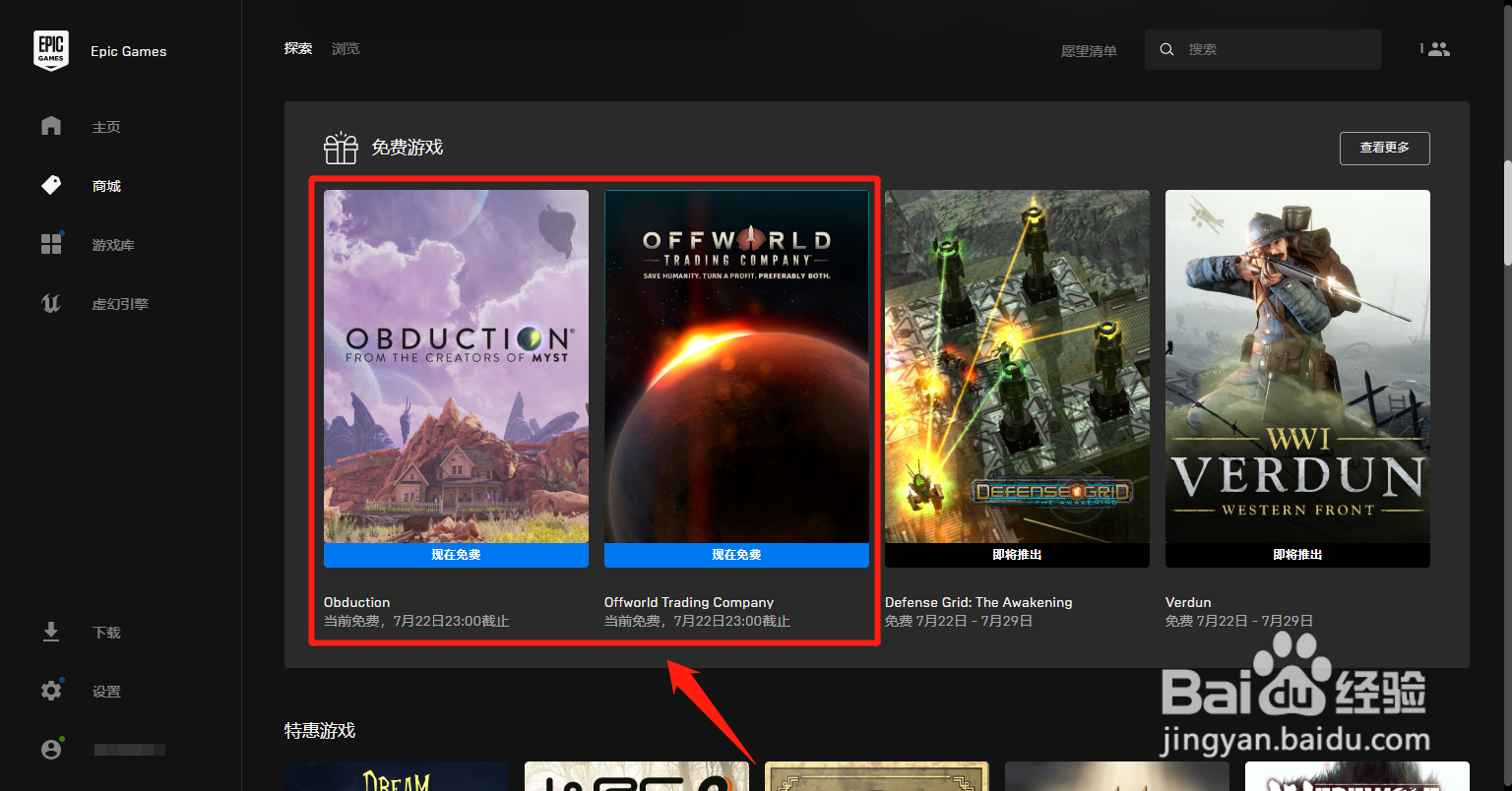Open 愿望清单 wishlist link
Viewport: 1512px width, 791px height.
point(1089,51)
